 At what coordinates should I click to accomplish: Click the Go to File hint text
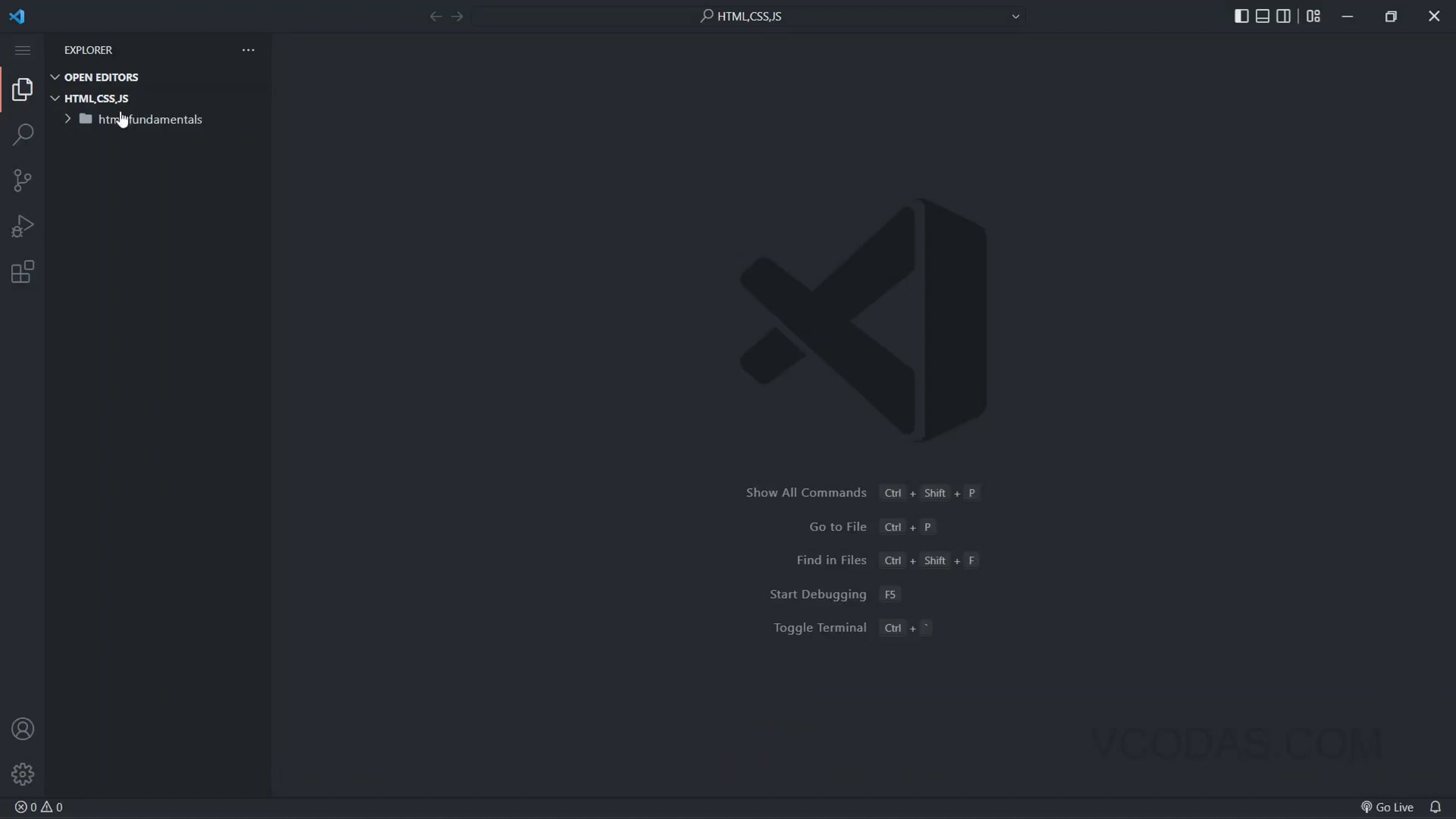(838, 527)
